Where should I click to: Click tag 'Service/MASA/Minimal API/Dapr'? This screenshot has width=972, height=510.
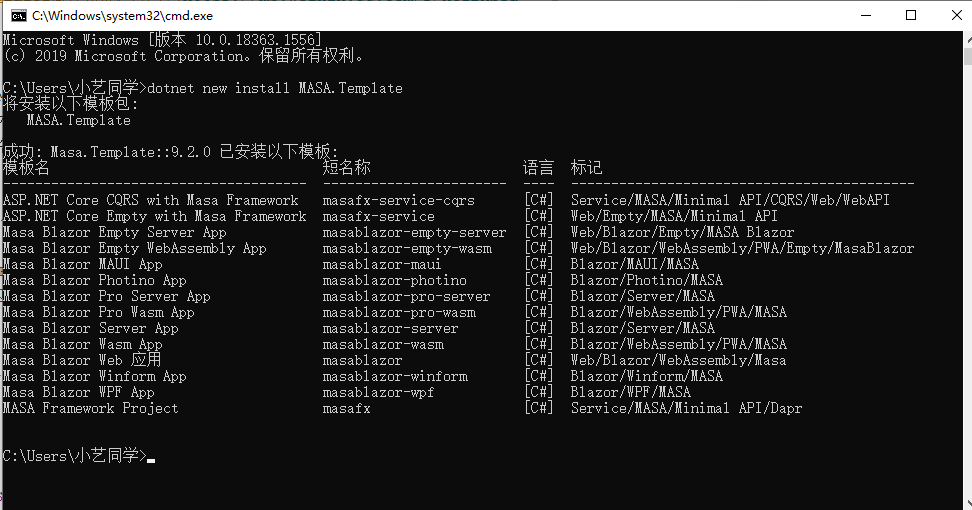tap(686, 408)
